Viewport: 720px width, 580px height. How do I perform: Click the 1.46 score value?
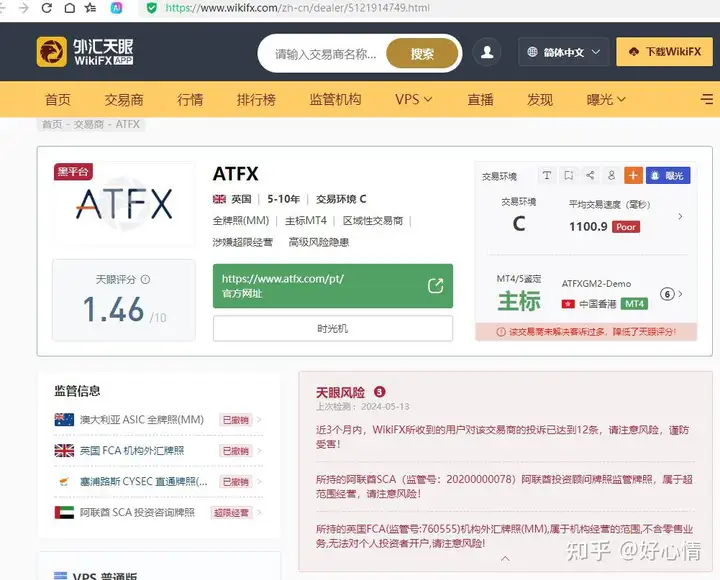[113, 309]
